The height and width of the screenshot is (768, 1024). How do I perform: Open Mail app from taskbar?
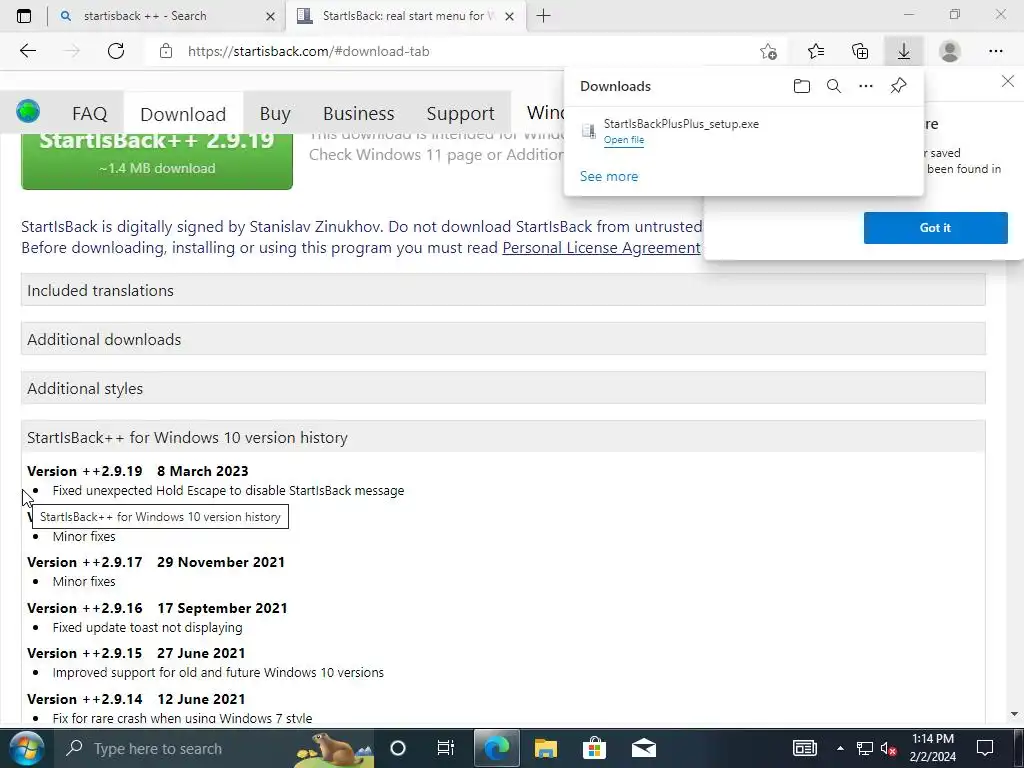click(x=644, y=748)
